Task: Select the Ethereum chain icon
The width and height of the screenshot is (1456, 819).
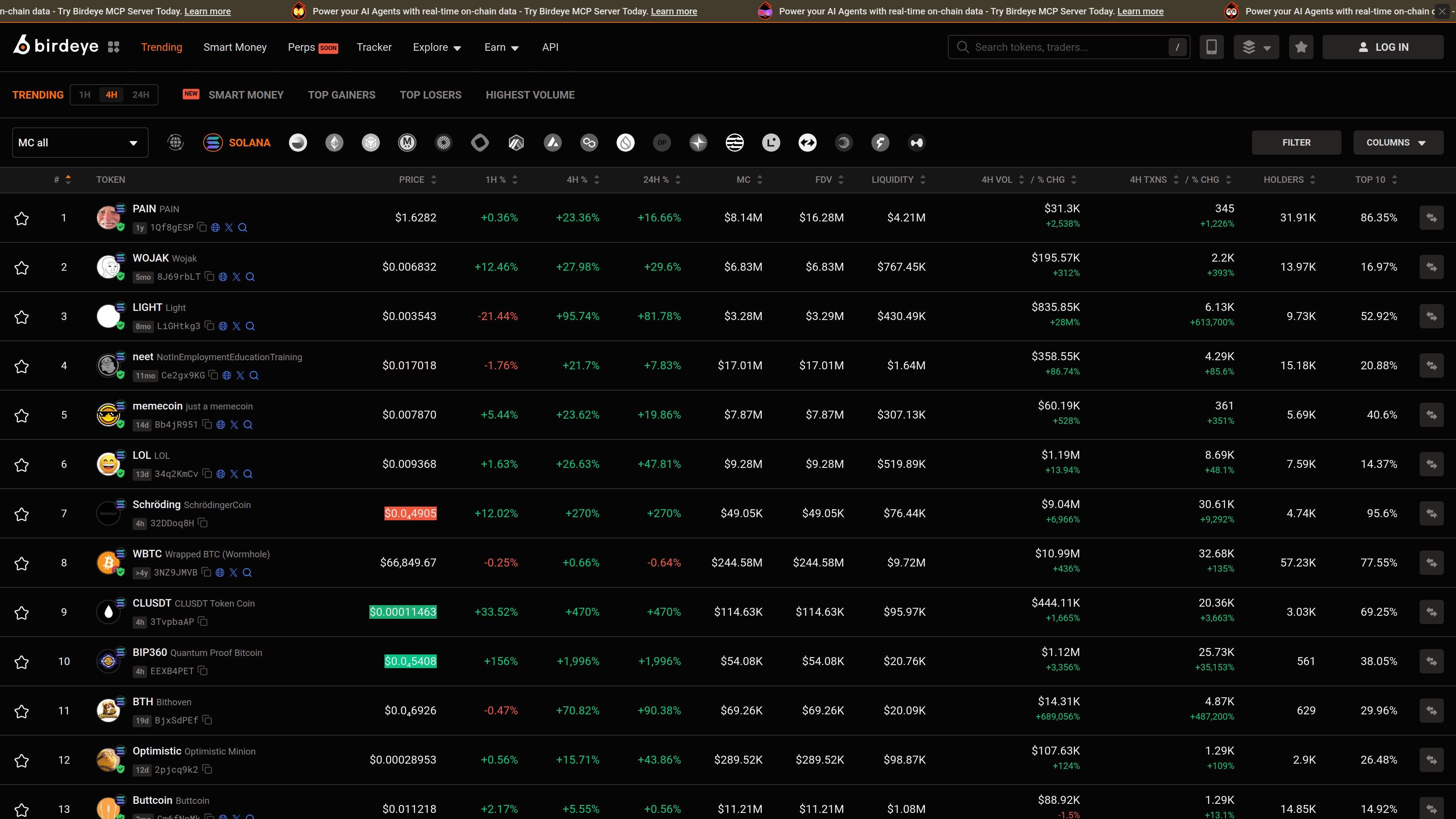Action: pos(334,143)
